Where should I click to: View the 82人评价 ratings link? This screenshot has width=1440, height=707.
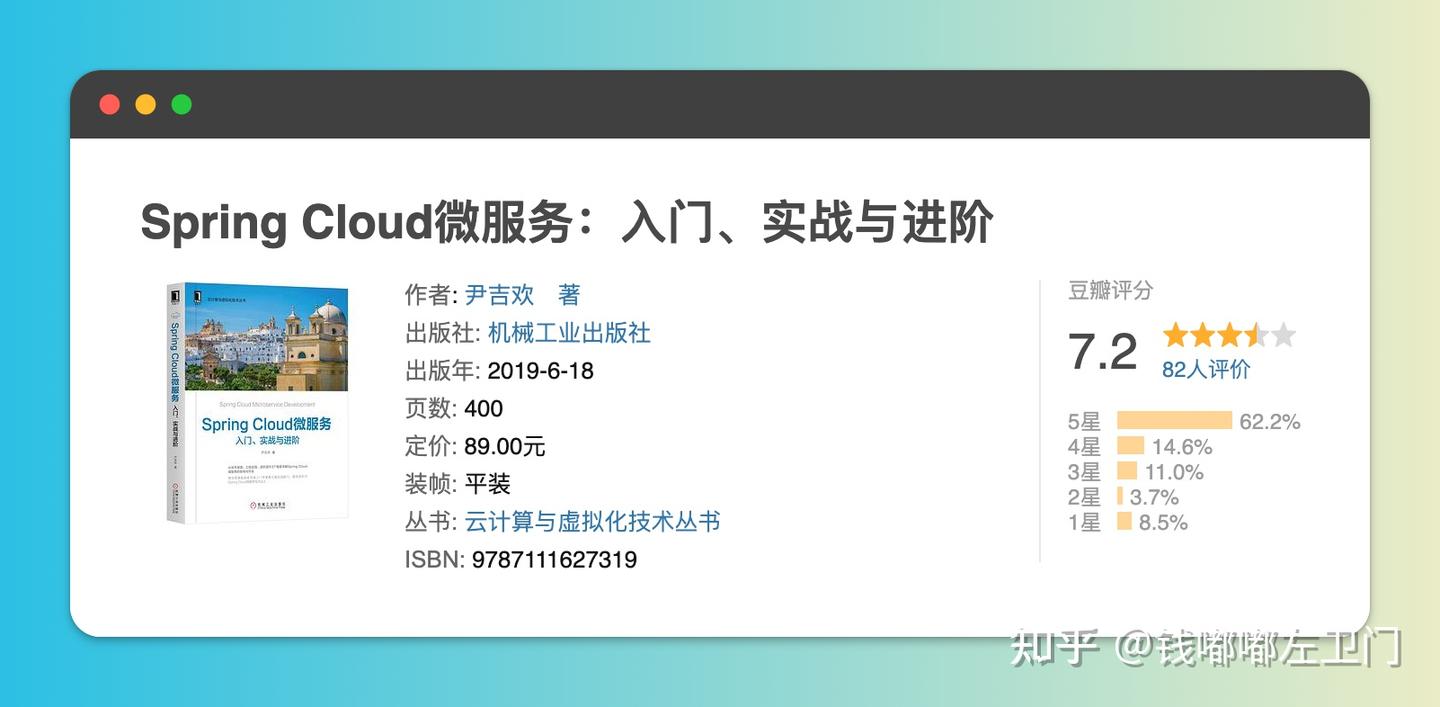pos(1206,369)
